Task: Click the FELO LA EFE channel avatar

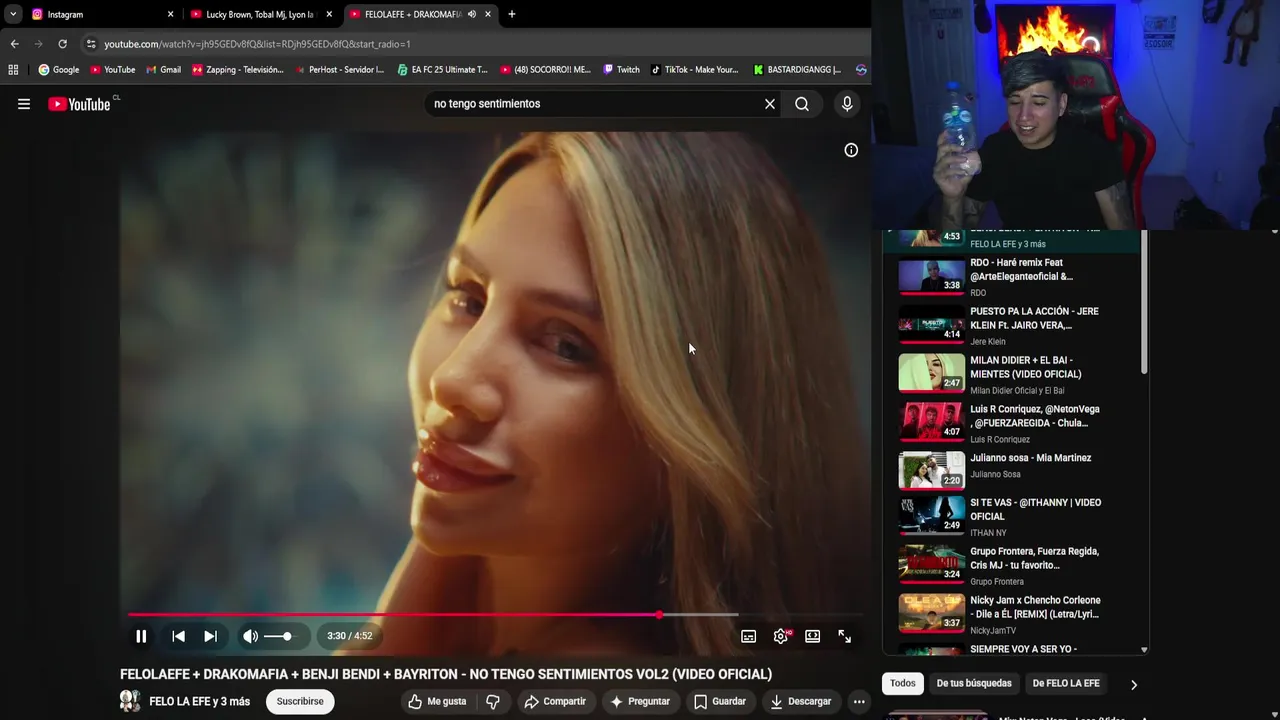Action: tap(130, 701)
